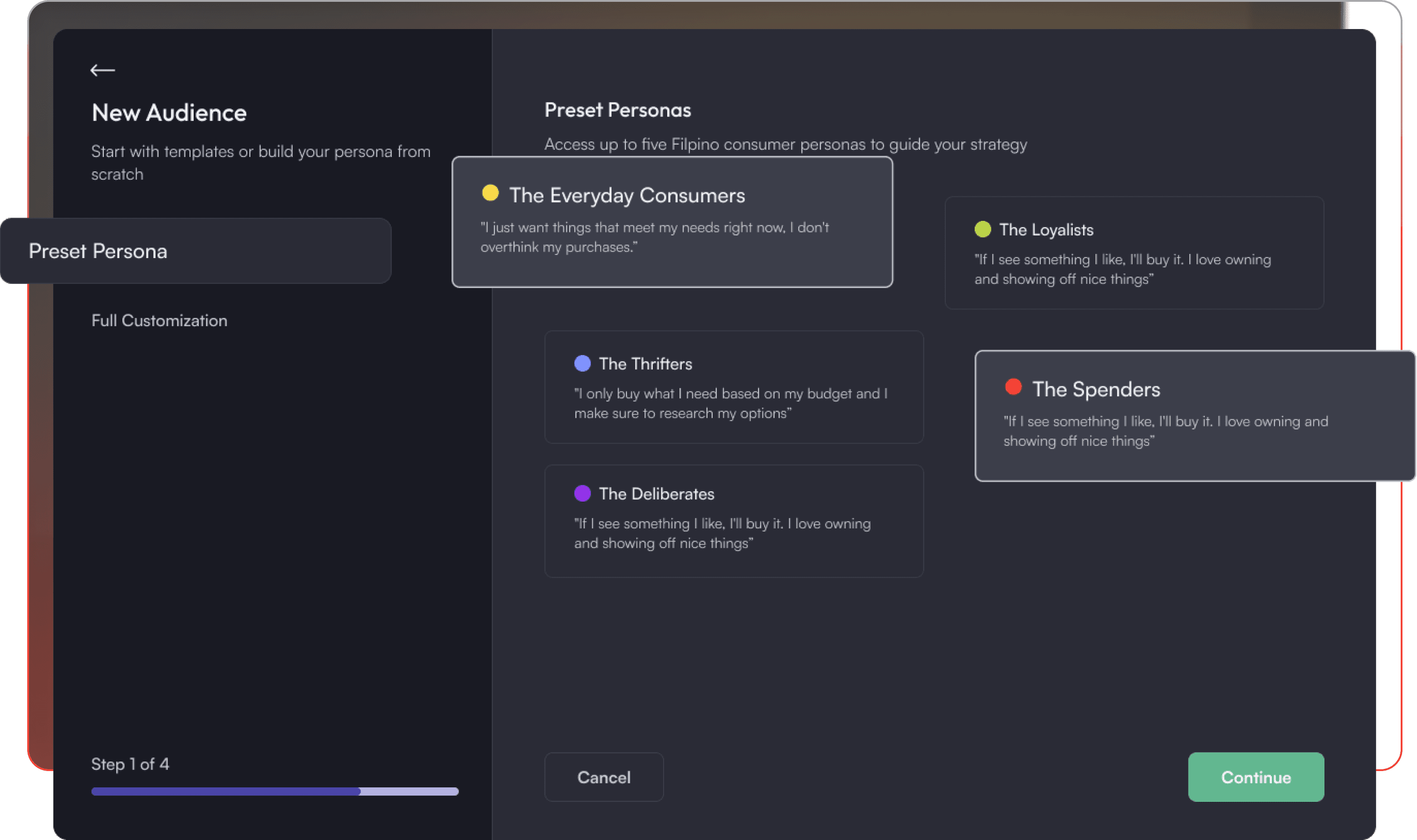Select the Preset Persona tab

(x=196, y=251)
